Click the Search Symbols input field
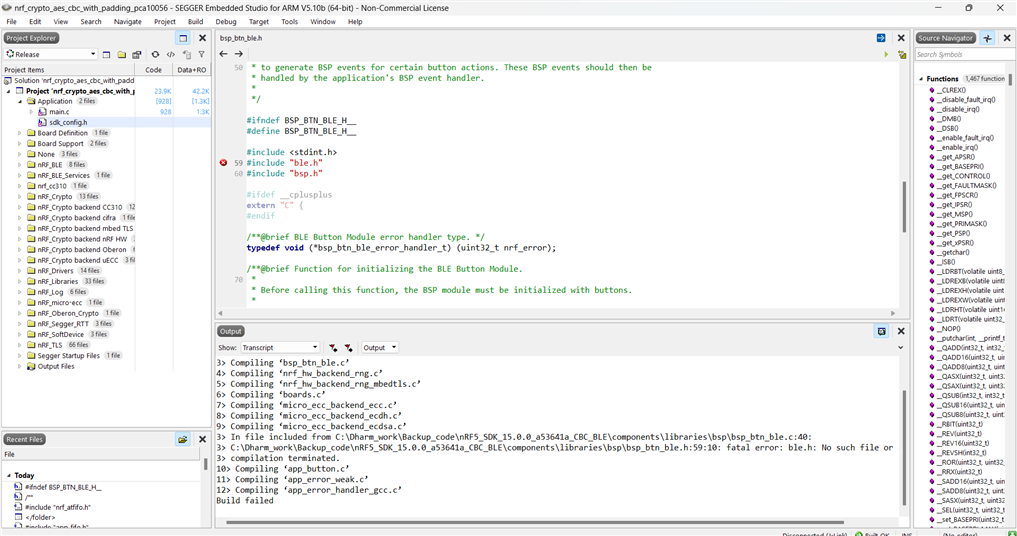The width and height of the screenshot is (1017, 536). (963, 55)
